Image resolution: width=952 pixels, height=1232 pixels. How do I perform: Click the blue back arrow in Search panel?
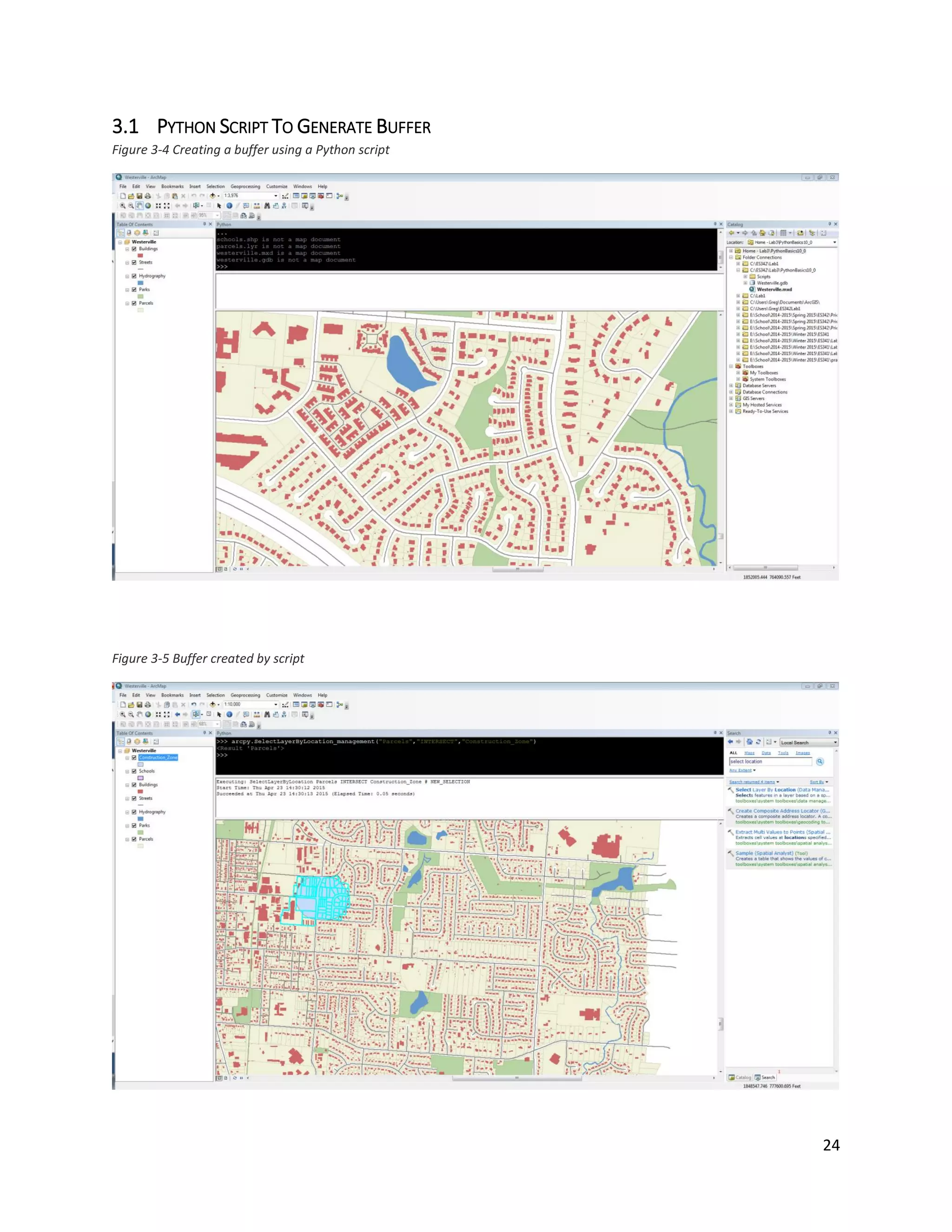pyautogui.click(x=731, y=742)
